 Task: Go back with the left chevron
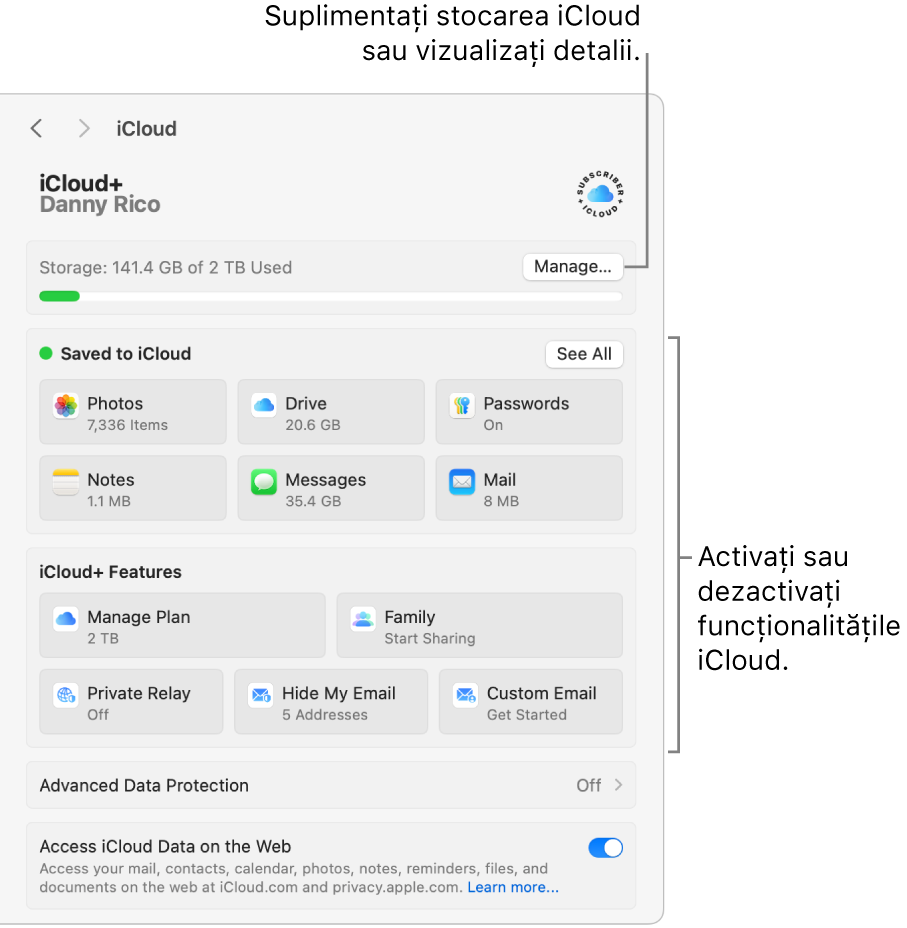click(37, 128)
